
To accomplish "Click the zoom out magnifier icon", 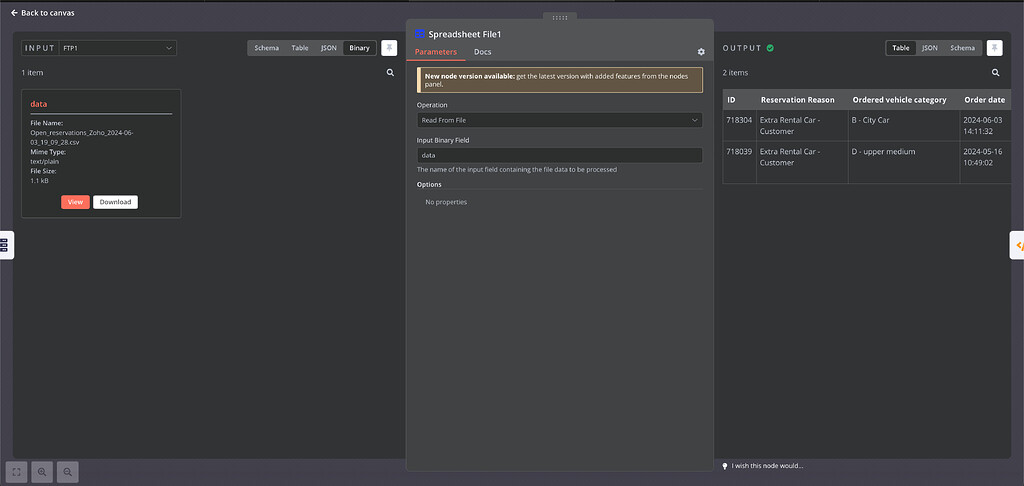I will tap(68, 471).
